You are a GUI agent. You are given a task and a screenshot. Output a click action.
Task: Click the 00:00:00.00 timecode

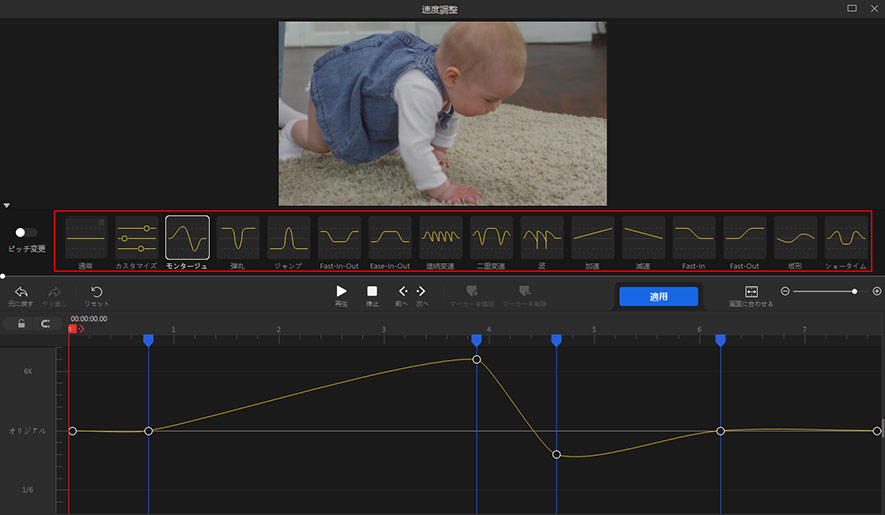tap(89, 319)
